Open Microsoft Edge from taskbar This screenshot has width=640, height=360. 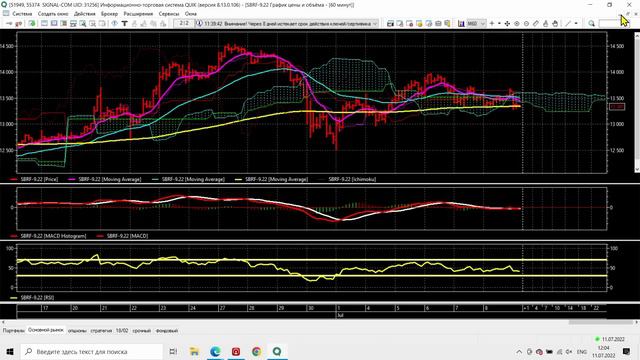click(215, 351)
